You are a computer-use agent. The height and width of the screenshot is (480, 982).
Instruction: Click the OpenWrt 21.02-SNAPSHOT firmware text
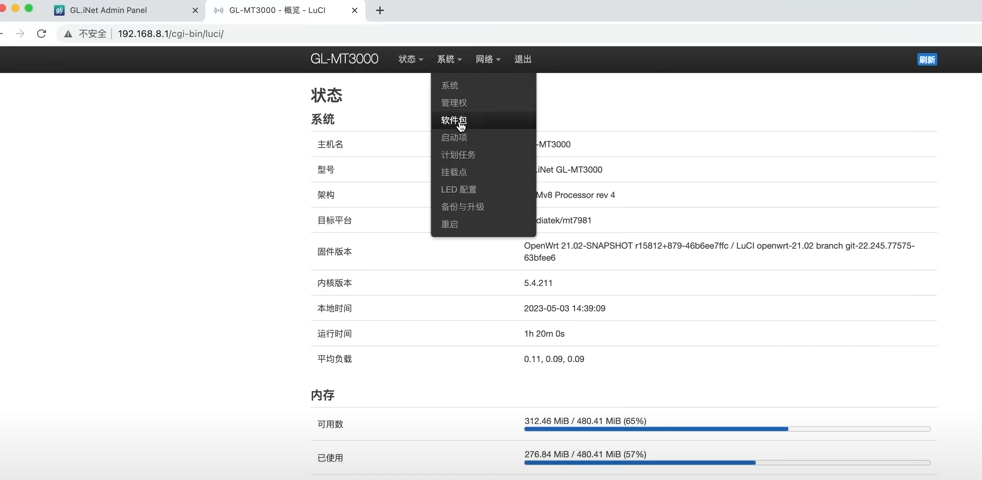(x=719, y=252)
